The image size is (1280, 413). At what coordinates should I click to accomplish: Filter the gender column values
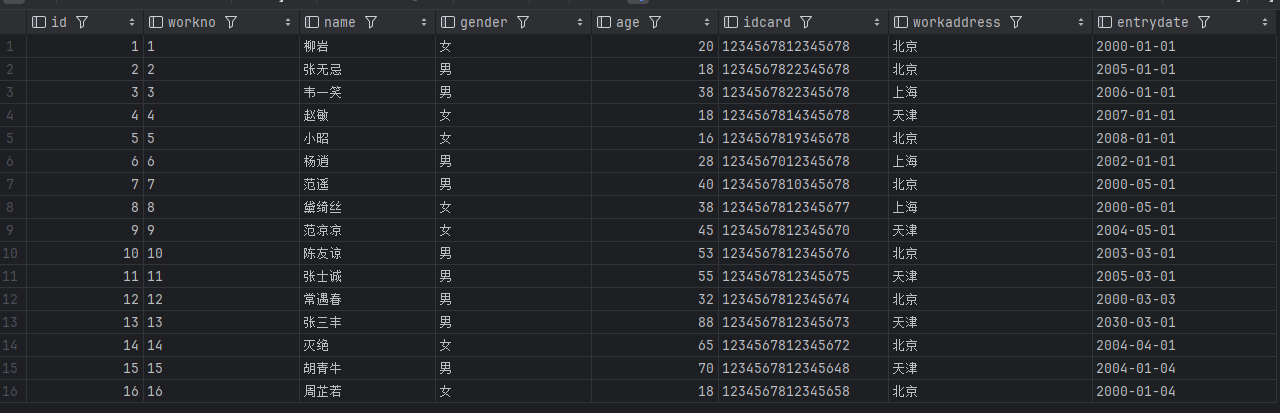[x=523, y=22]
